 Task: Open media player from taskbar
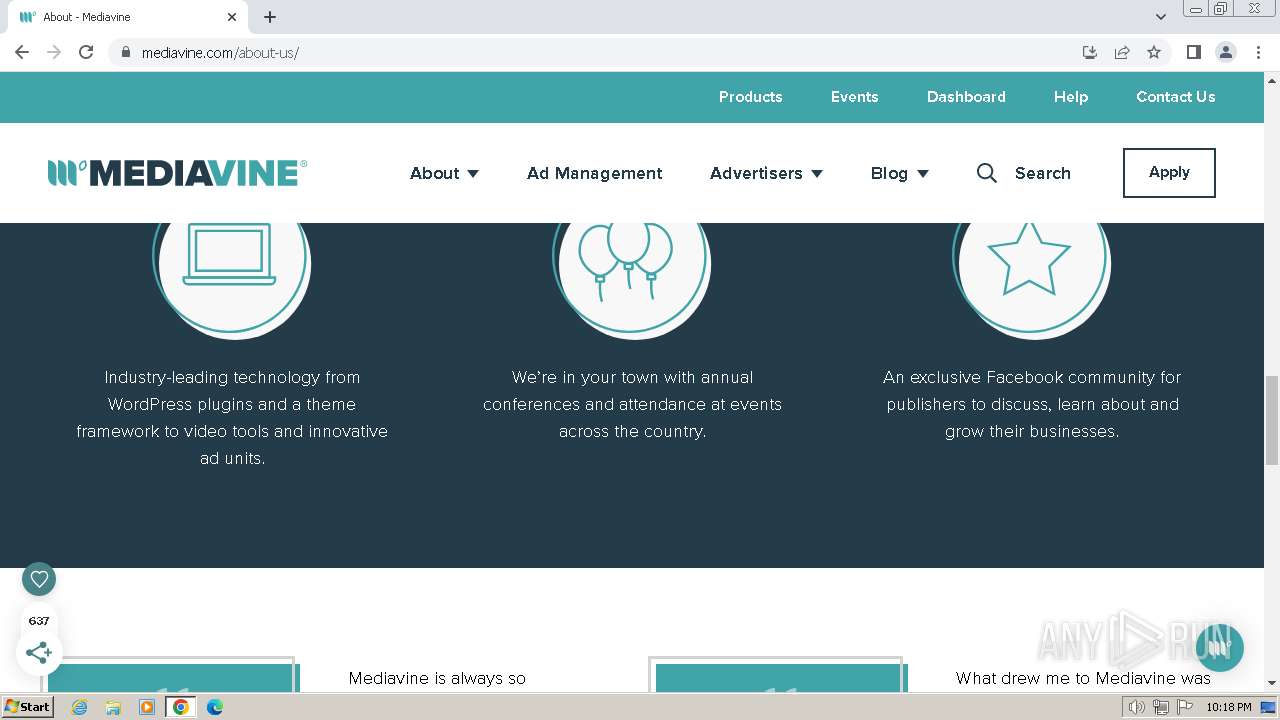click(147, 707)
